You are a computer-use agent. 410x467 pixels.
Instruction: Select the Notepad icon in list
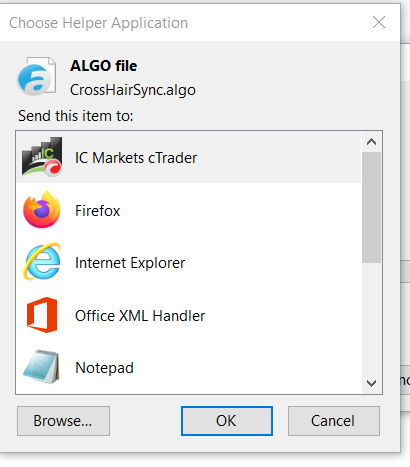point(42,367)
